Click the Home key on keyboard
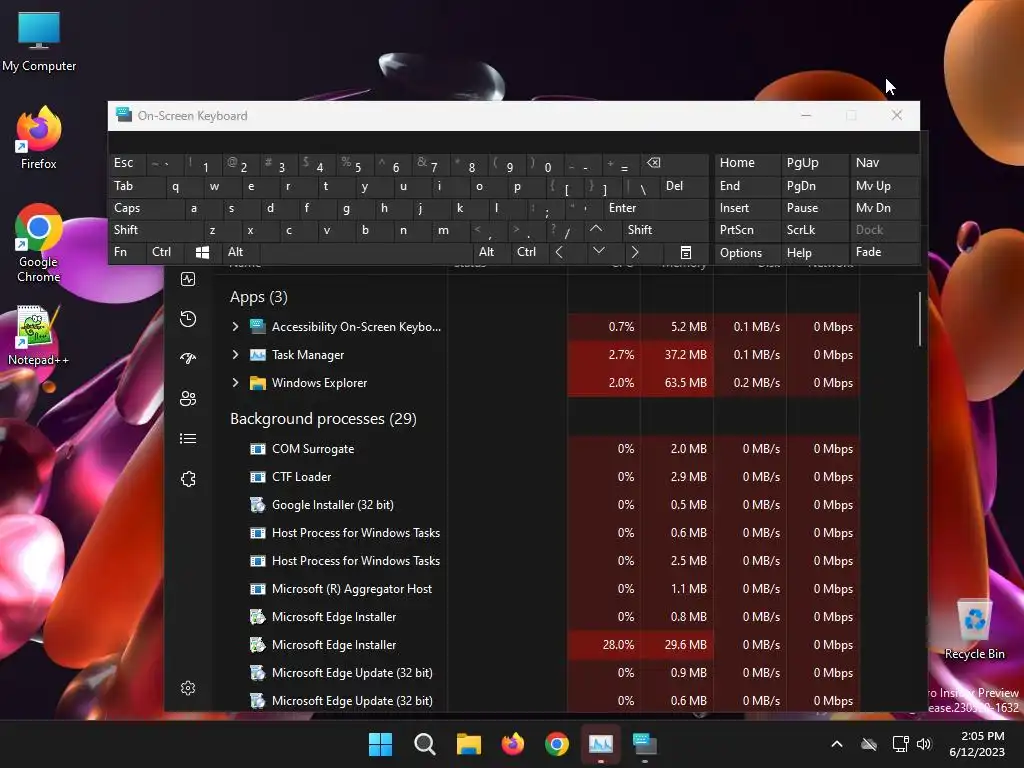The width and height of the screenshot is (1024, 768). 747,163
